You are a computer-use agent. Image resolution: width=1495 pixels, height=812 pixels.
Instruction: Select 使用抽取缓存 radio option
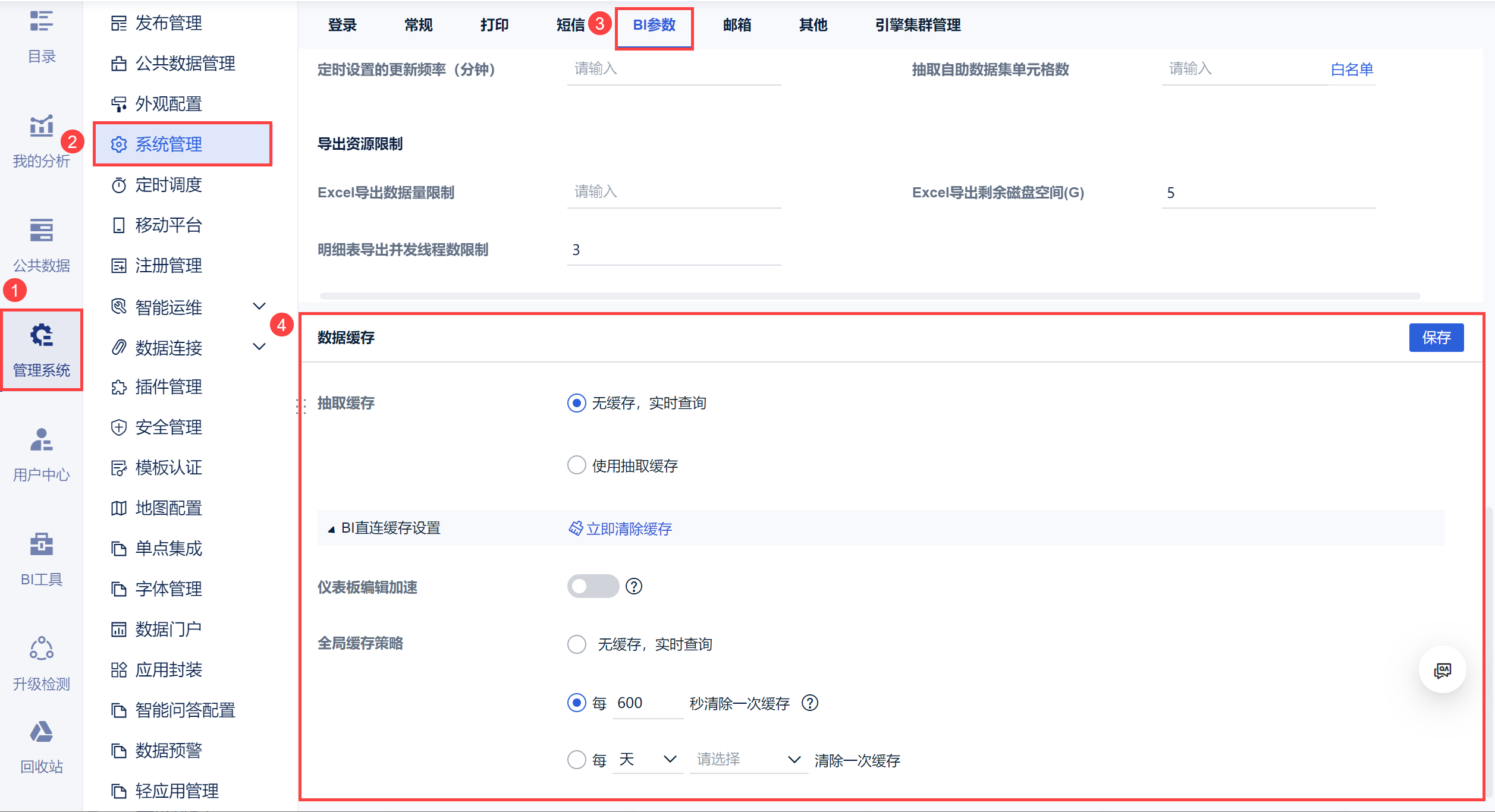point(576,465)
